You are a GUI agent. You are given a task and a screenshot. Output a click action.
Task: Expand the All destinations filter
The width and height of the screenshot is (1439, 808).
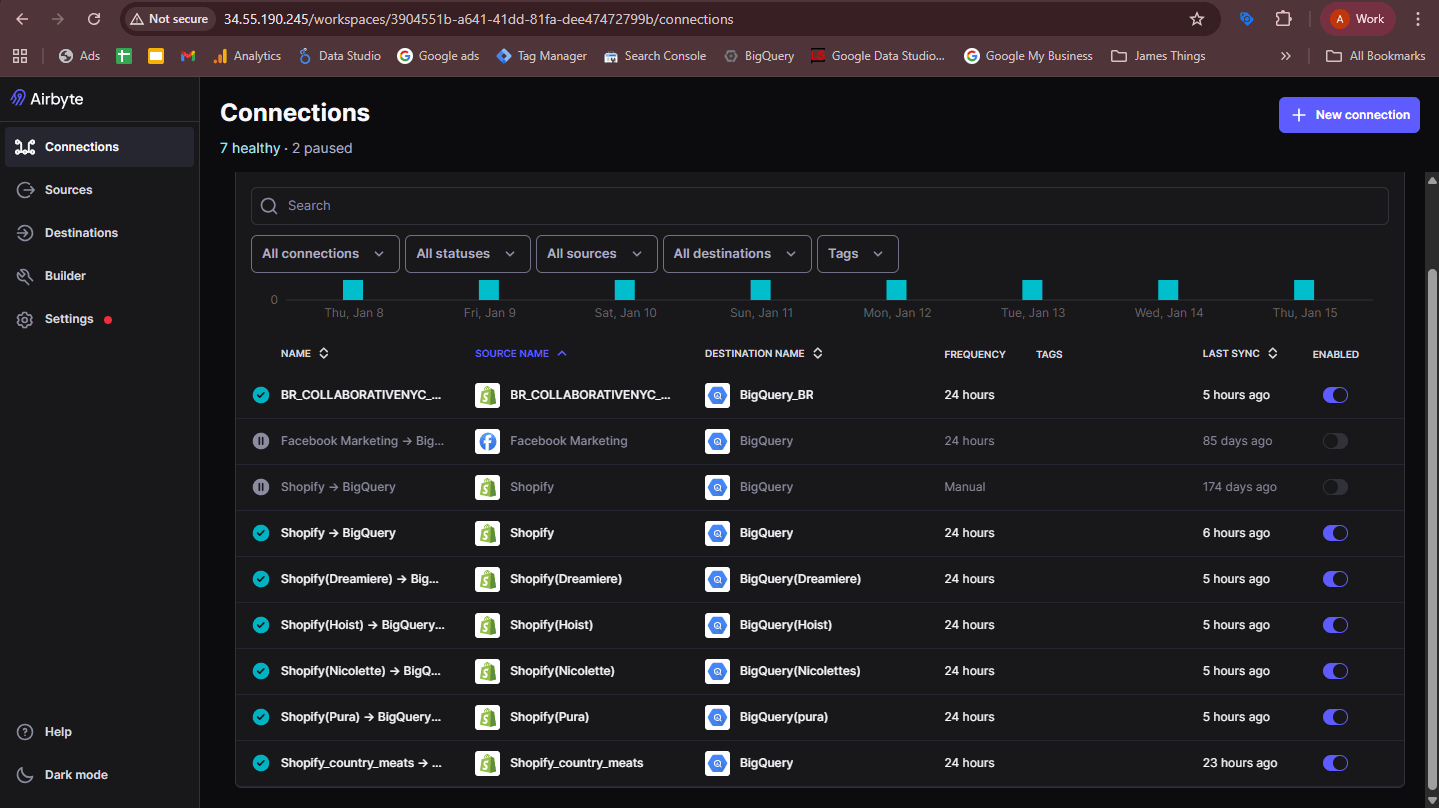(737, 254)
